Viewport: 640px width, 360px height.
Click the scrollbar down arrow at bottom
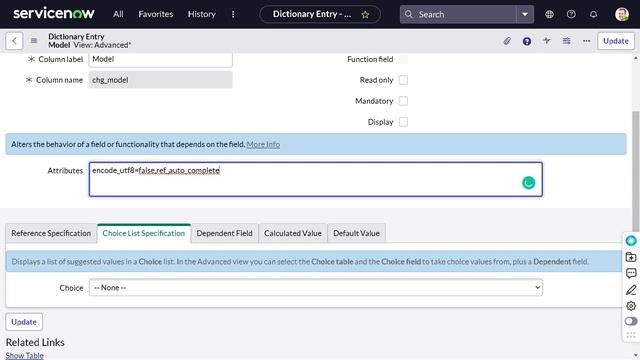click(x=636, y=356)
